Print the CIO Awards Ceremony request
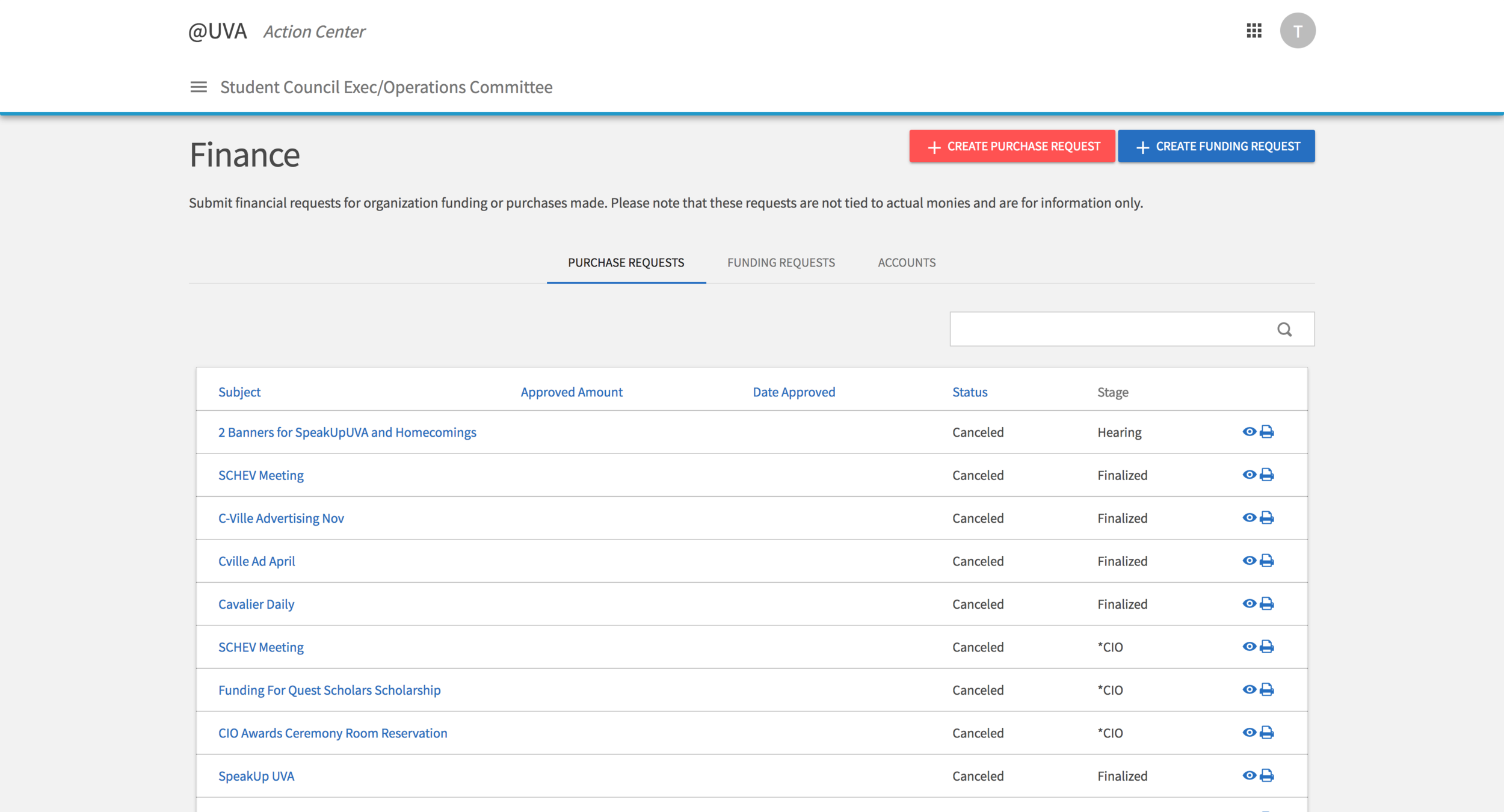1504x812 pixels. click(1266, 733)
